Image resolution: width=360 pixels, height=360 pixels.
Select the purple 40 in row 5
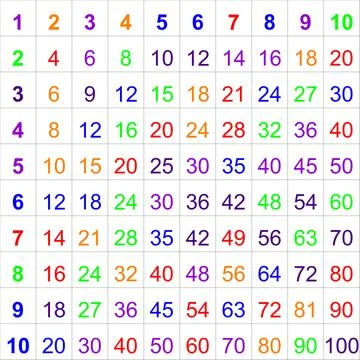pos(270,166)
